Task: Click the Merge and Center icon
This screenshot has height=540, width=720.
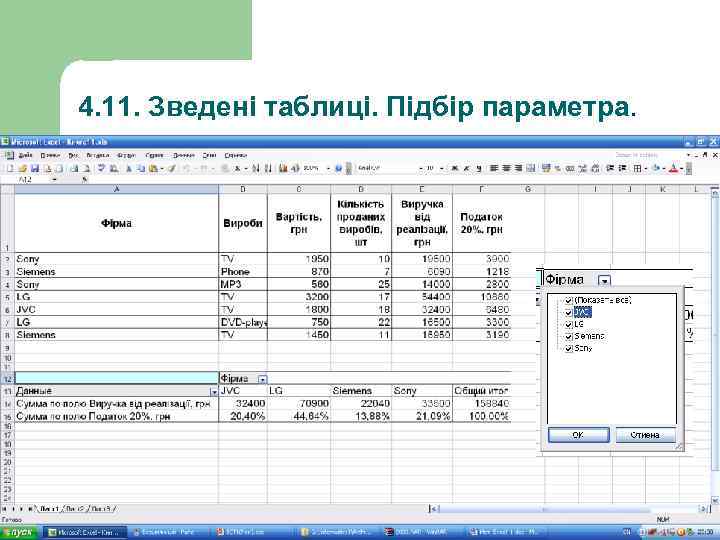Action: coord(530,169)
